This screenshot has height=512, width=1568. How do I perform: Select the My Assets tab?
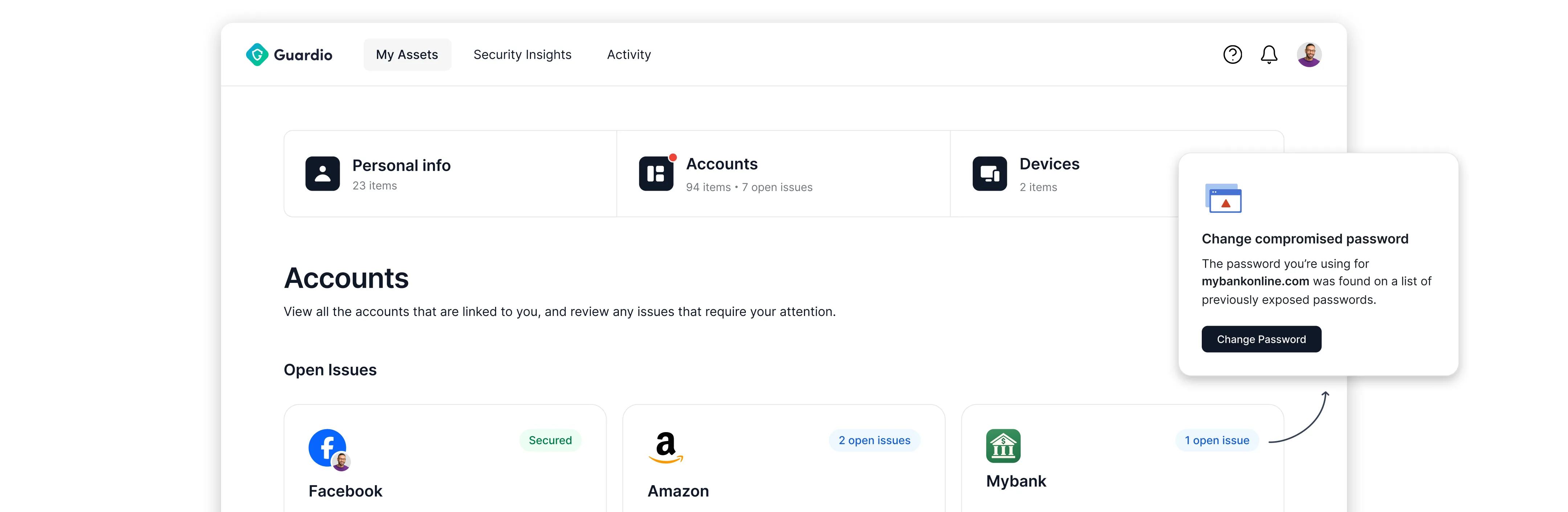coord(407,55)
